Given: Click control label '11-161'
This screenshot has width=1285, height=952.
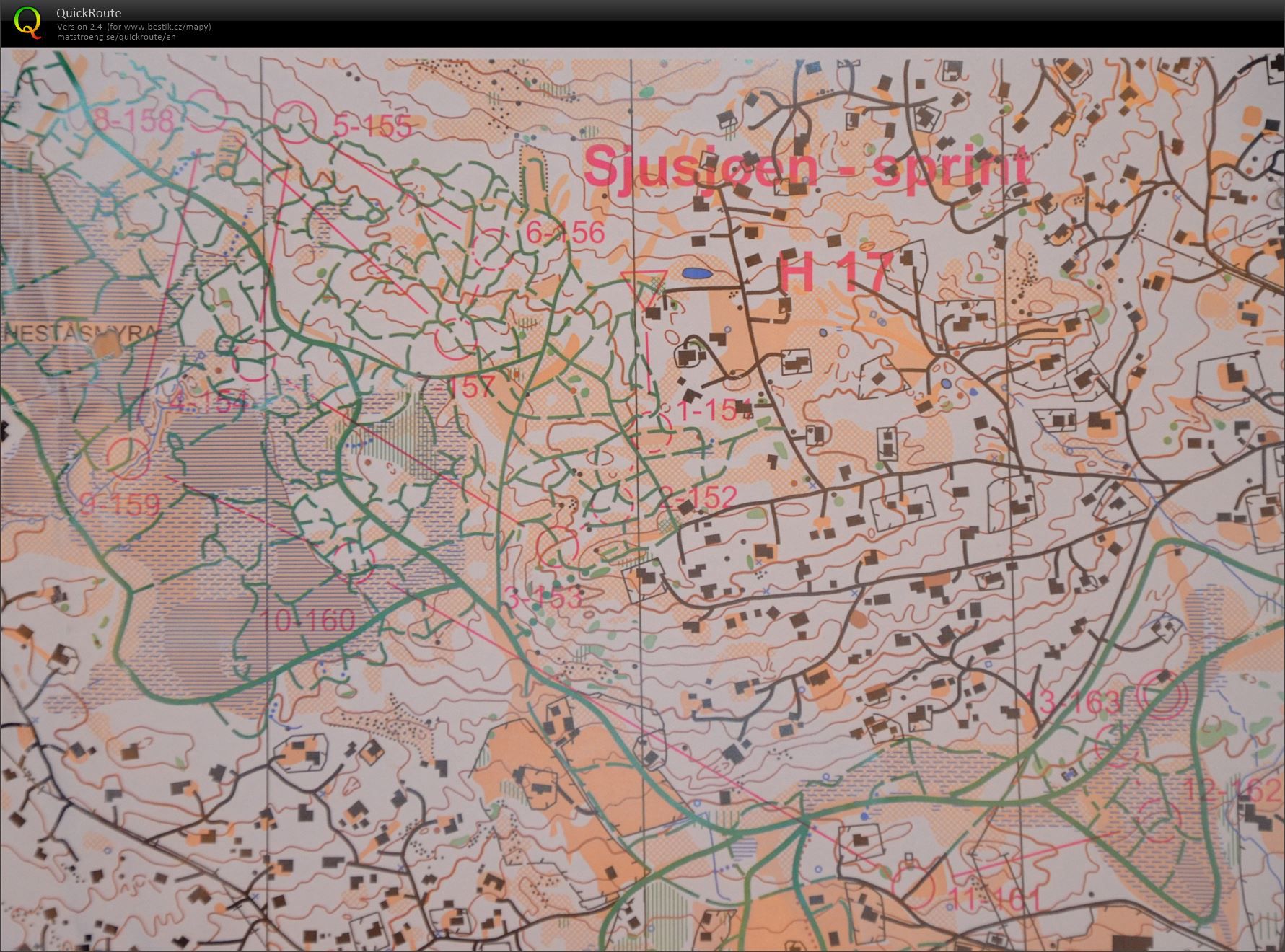Looking at the screenshot, I should (996, 900).
